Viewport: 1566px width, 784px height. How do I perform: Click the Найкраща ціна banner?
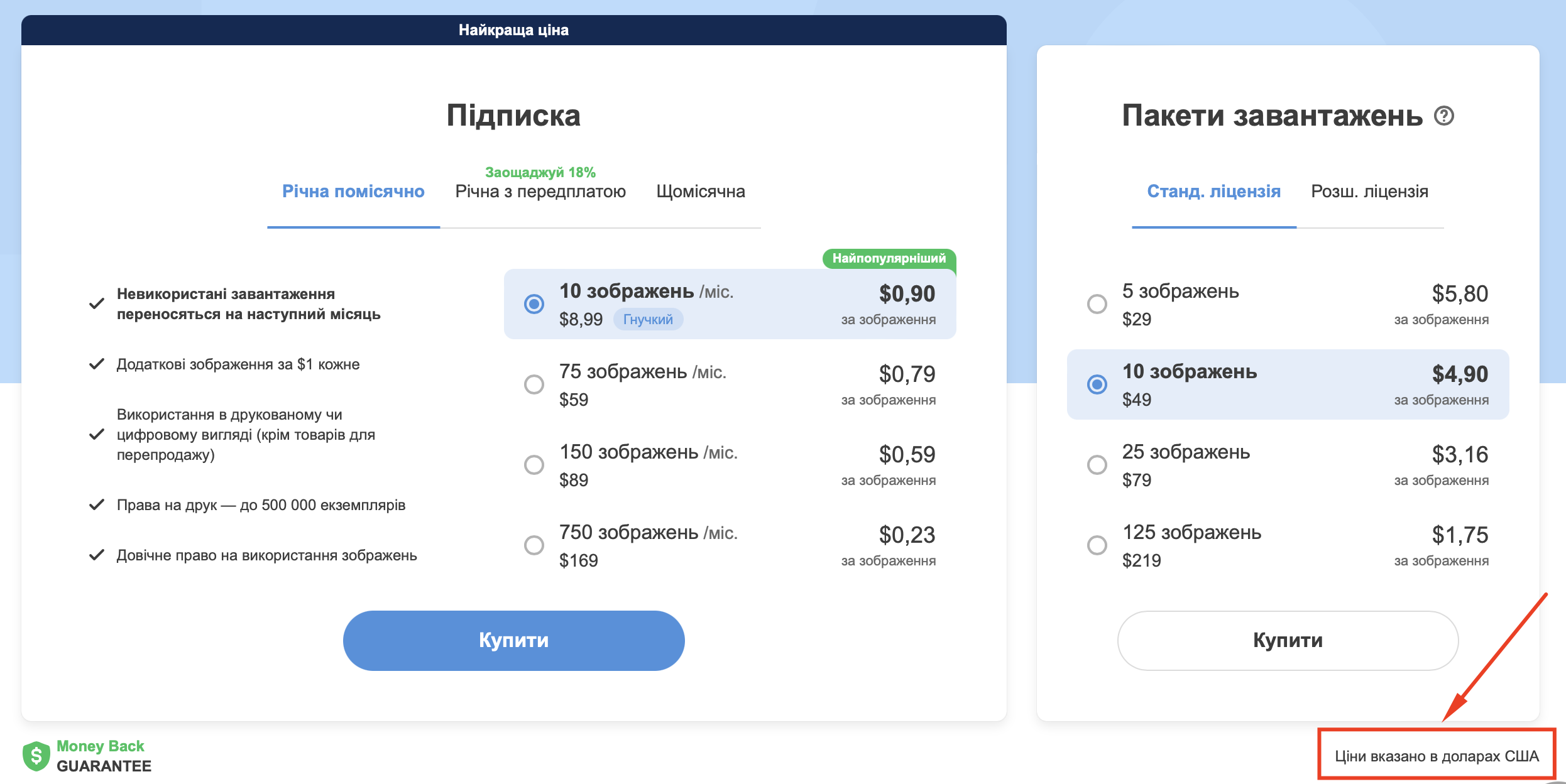click(514, 30)
